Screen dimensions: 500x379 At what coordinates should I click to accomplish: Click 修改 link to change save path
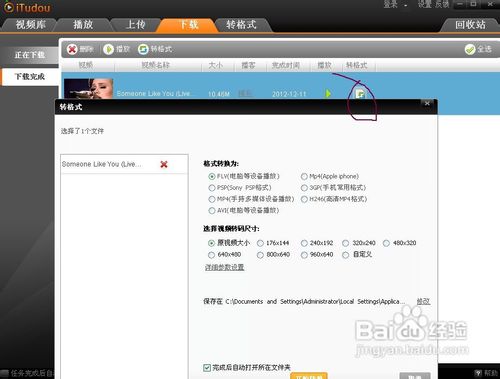click(x=423, y=301)
